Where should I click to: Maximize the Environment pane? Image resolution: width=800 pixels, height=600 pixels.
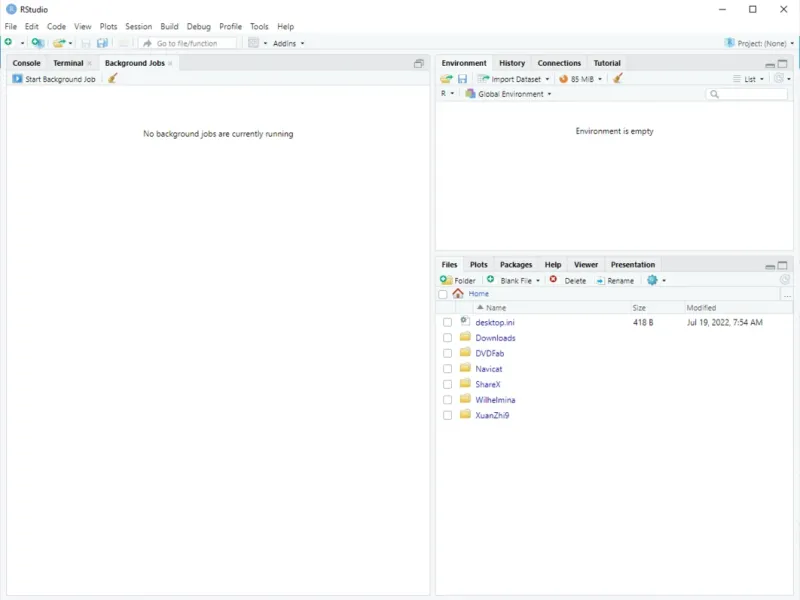(782, 64)
